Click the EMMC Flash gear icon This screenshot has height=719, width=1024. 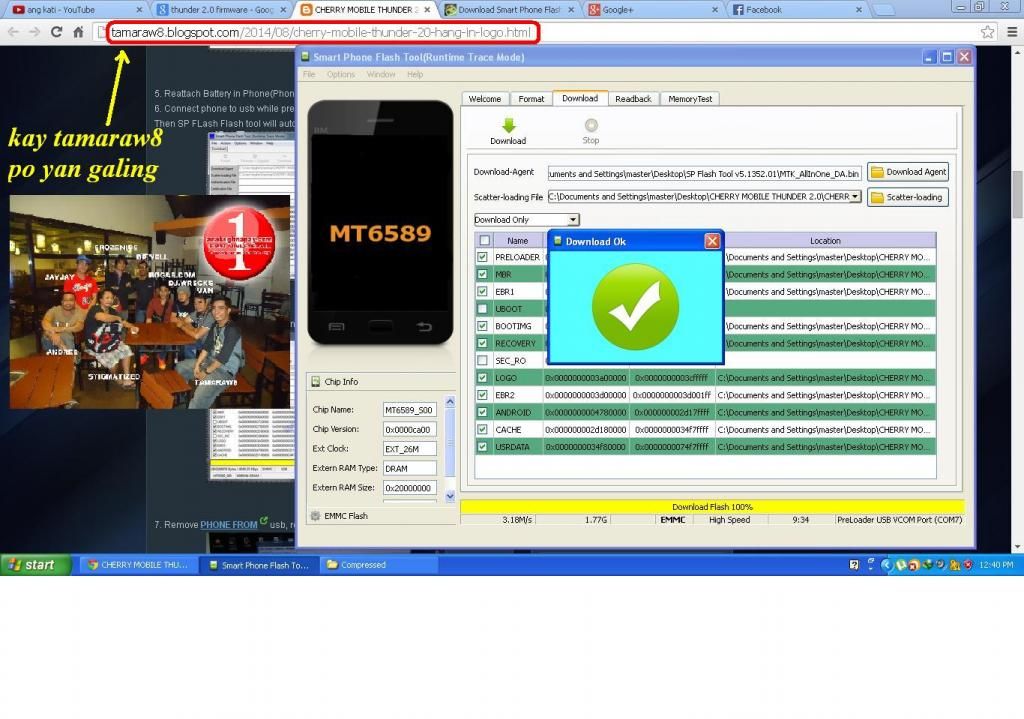[315, 516]
